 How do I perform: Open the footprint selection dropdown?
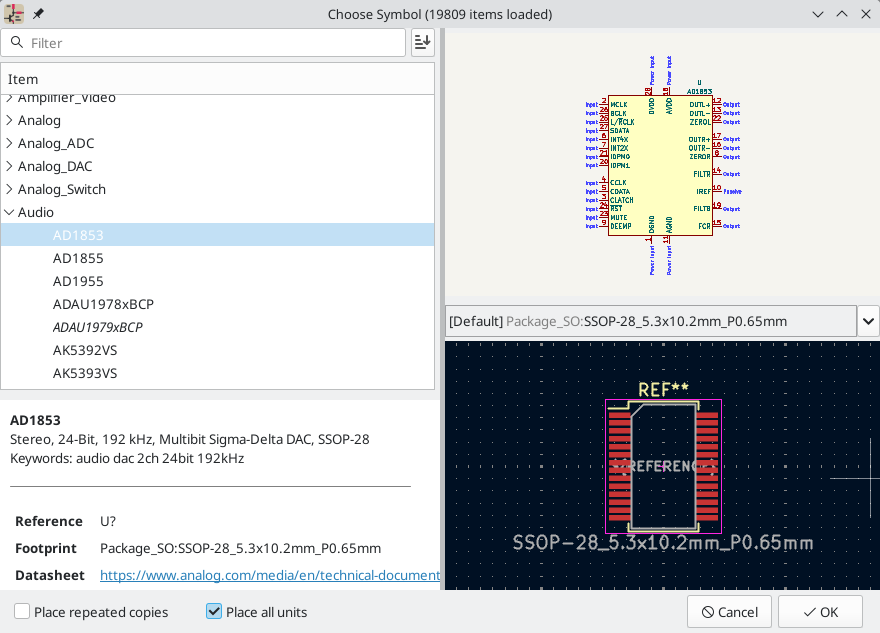click(868, 321)
